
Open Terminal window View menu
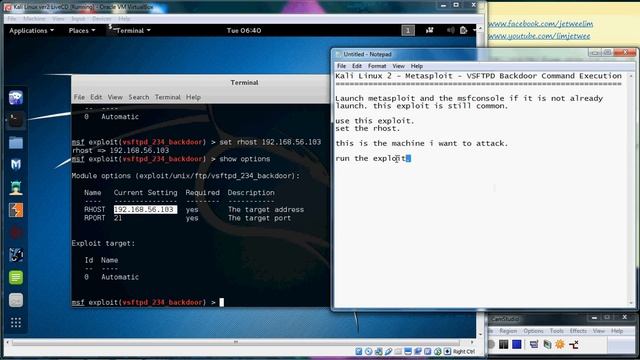click(x=115, y=97)
